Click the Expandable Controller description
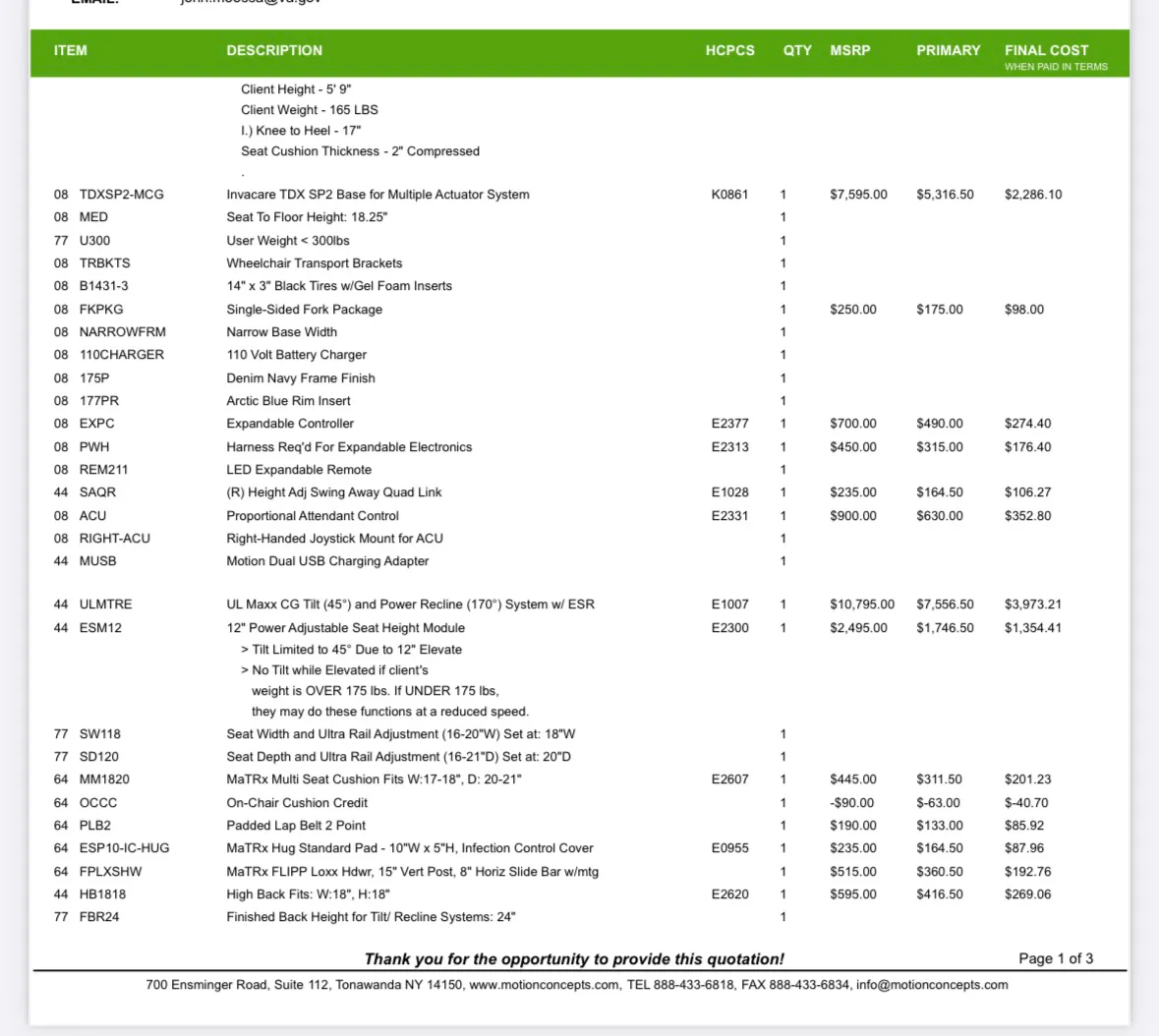The height and width of the screenshot is (1036, 1159). pos(290,424)
